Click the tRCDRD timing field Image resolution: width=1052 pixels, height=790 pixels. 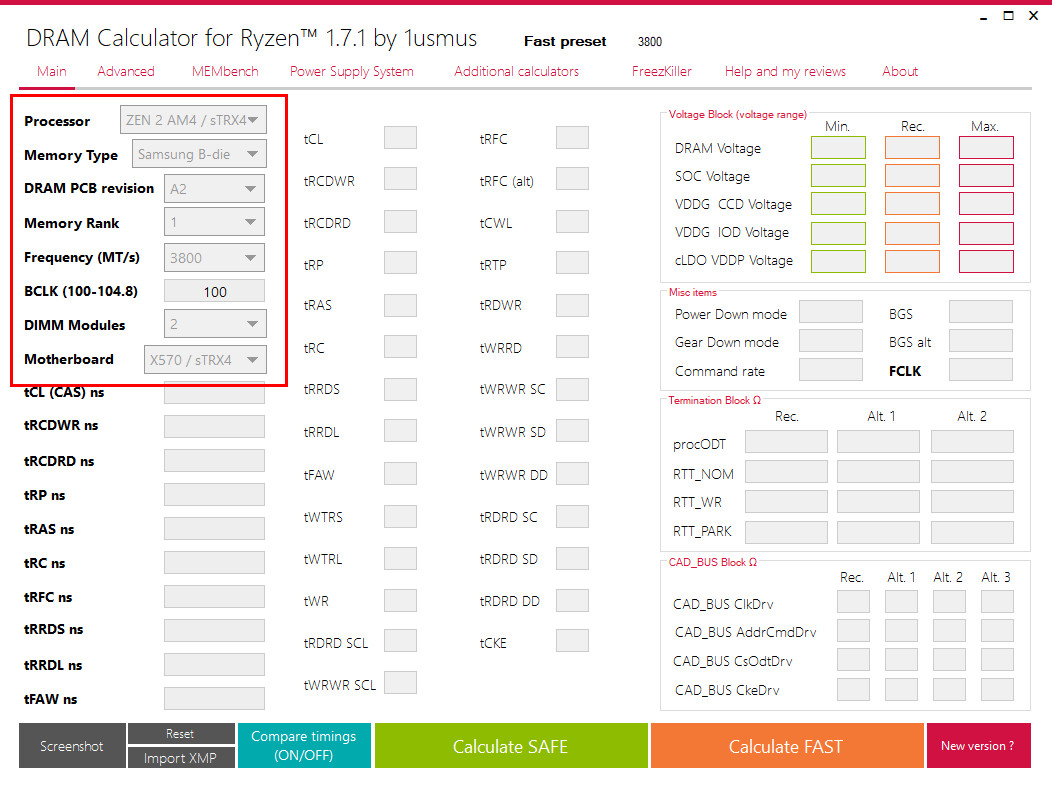click(400, 221)
